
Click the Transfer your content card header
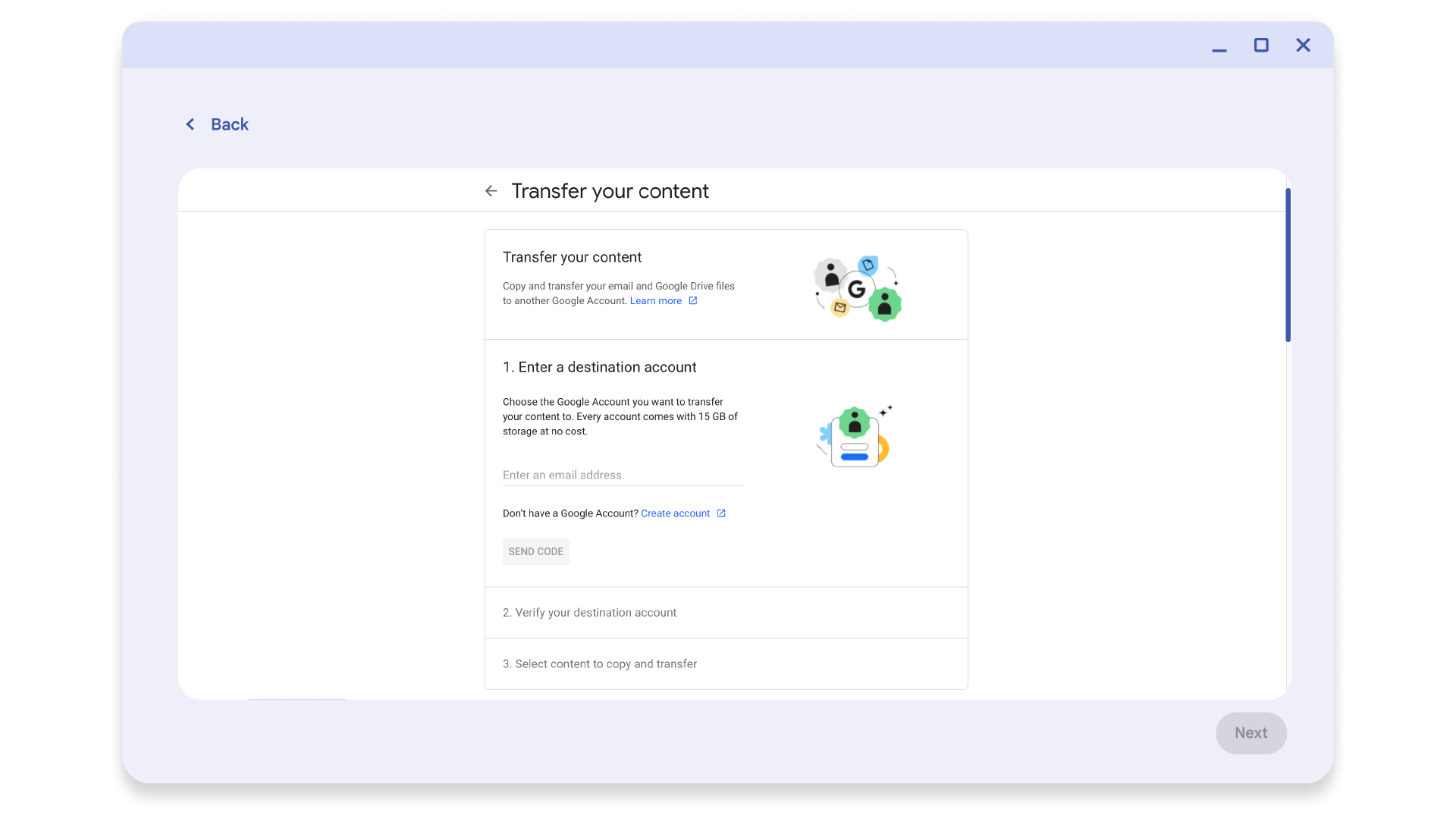click(572, 257)
